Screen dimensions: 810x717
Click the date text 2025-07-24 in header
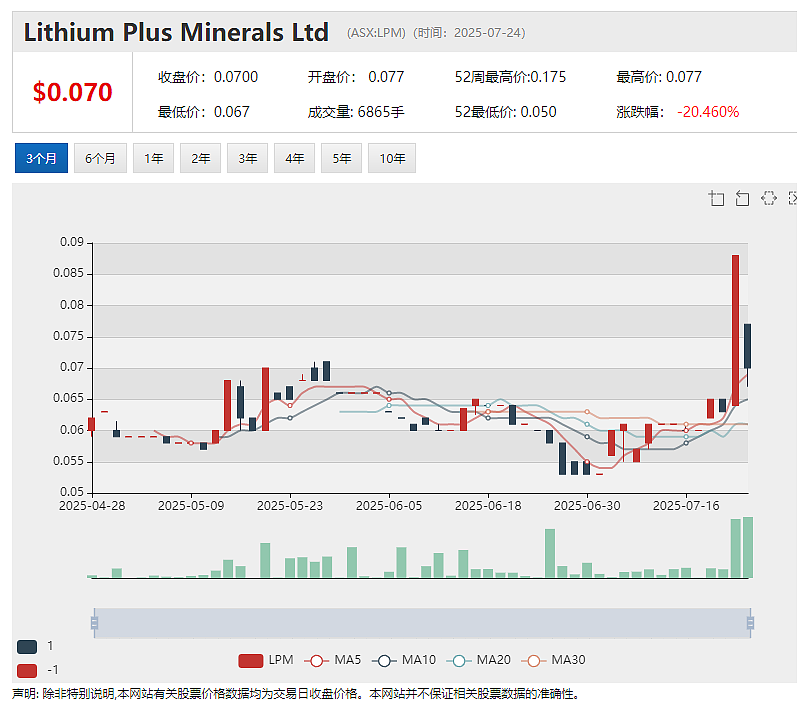click(487, 33)
